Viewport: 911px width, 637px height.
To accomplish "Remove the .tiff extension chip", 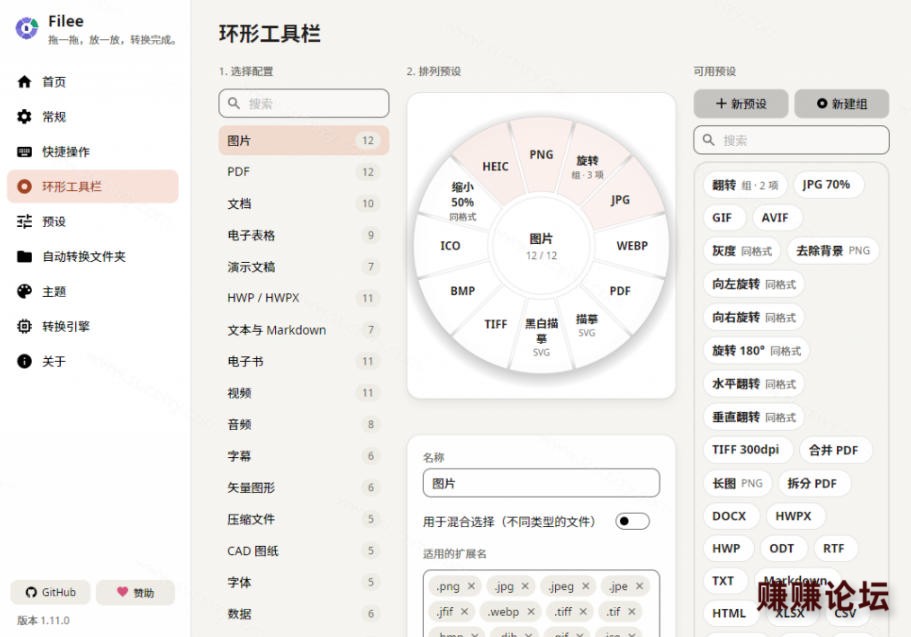I will [x=583, y=611].
